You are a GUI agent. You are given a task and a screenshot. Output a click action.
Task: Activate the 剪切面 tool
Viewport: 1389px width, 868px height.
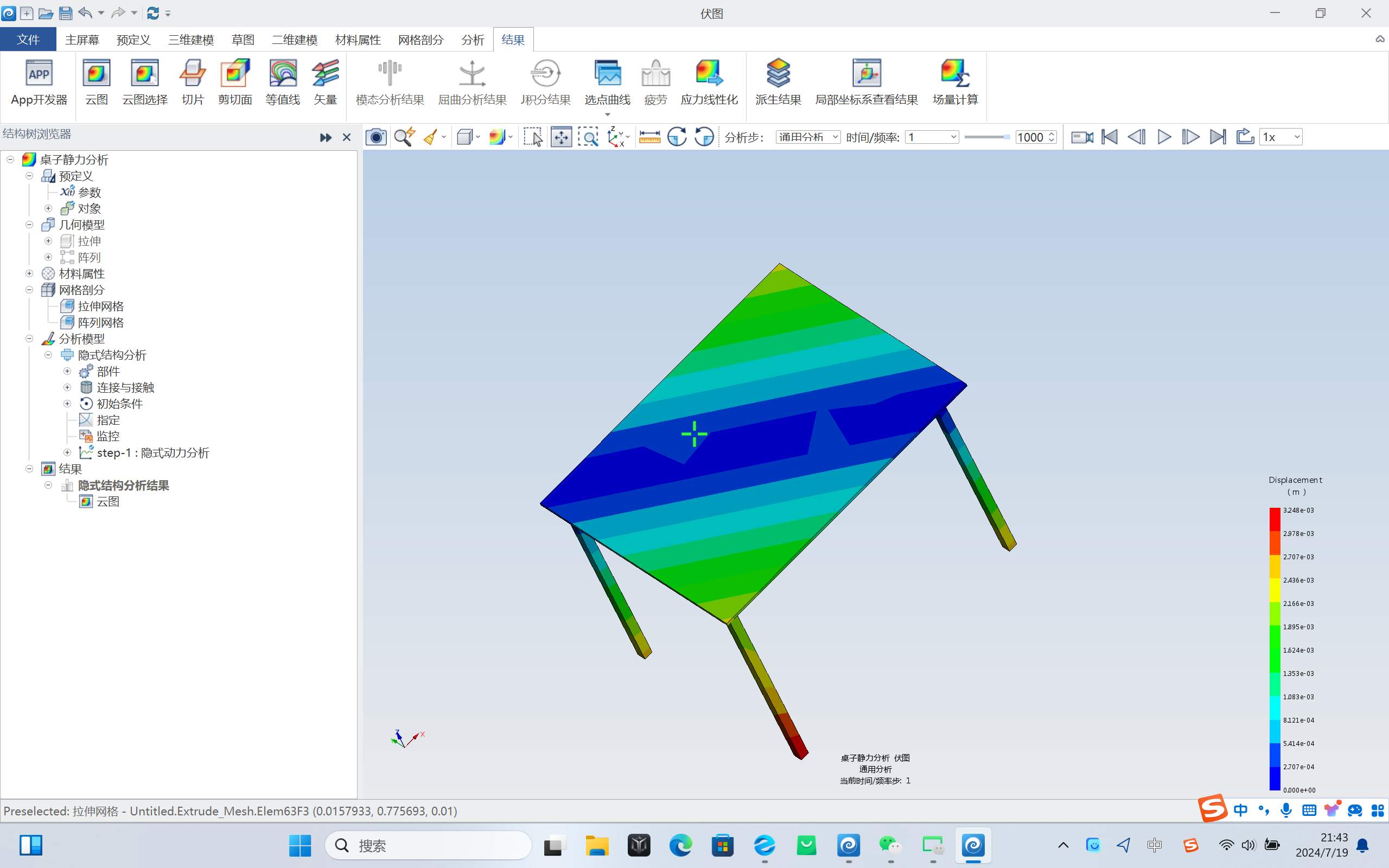pyautogui.click(x=235, y=82)
